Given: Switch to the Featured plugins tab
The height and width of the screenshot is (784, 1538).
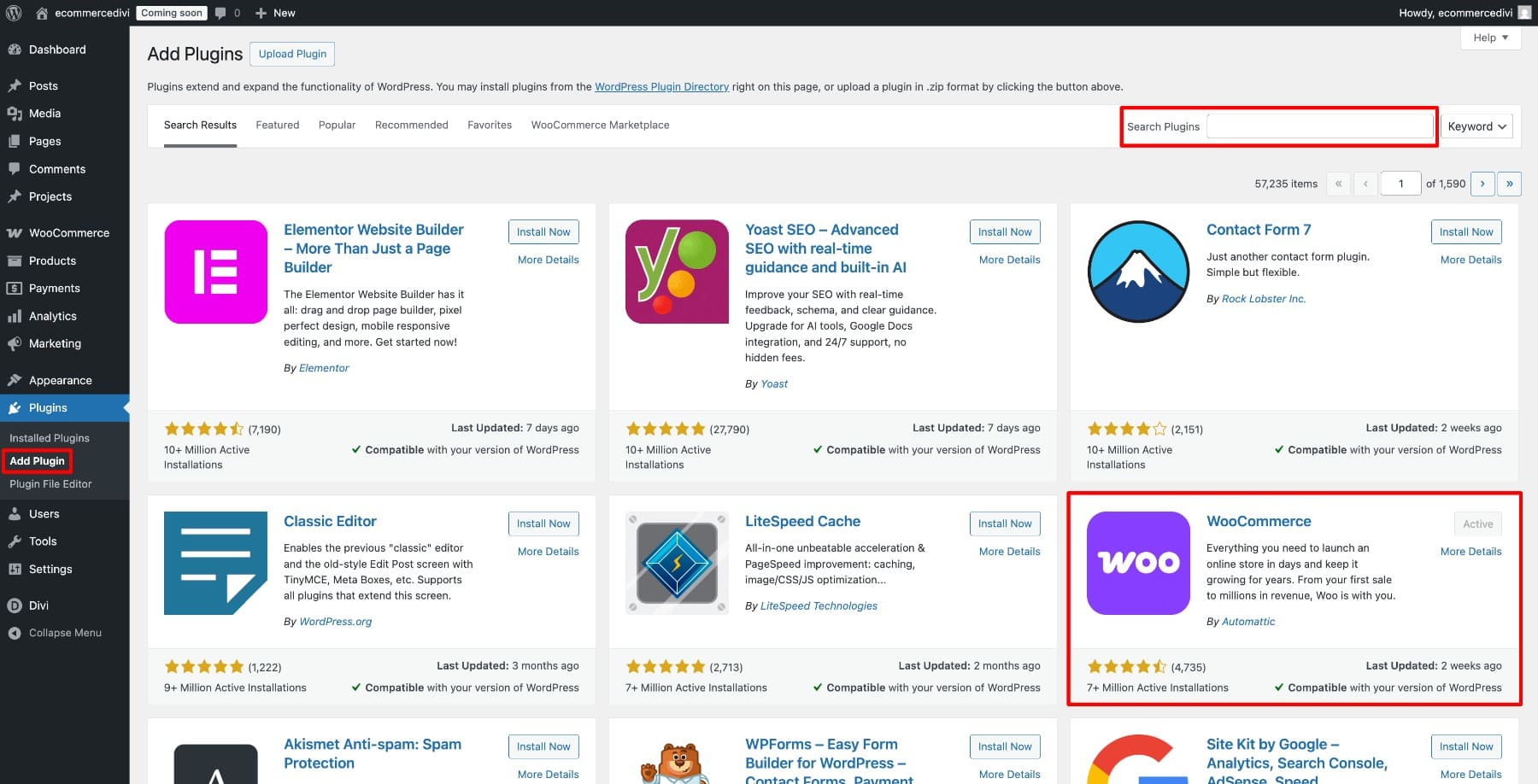Looking at the screenshot, I should [x=277, y=125].
